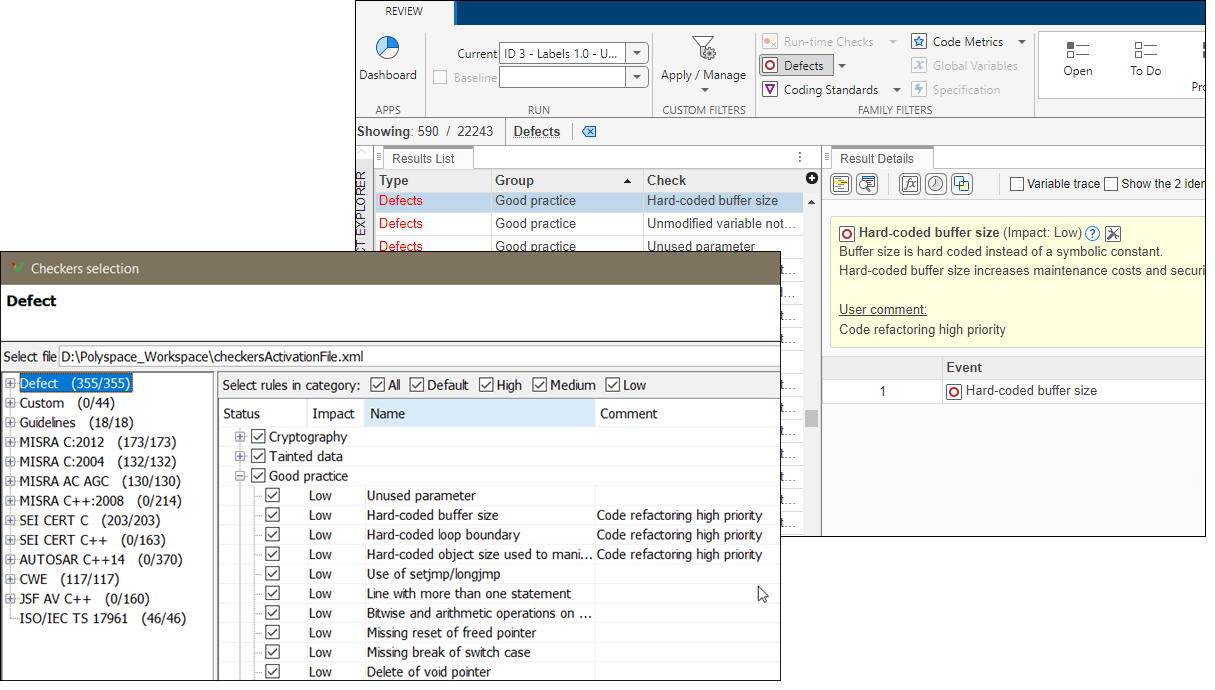
Task: Select the Hard-coded loop boundary row
Action: tap(497, 535)
